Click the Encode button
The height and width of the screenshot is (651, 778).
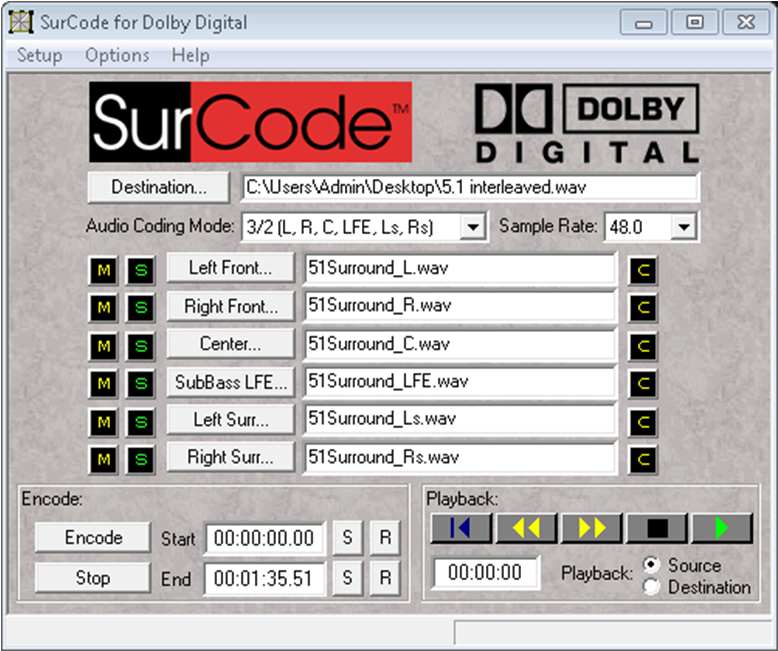93,538
